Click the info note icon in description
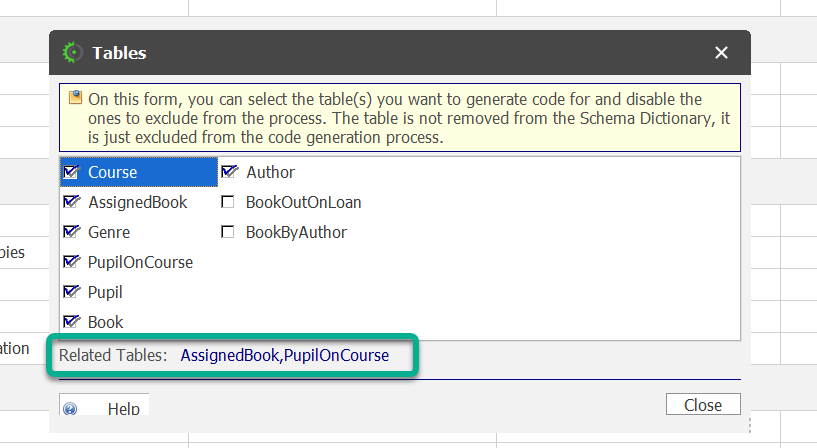Viewport: 817px width, 448px height. point(75,98)
